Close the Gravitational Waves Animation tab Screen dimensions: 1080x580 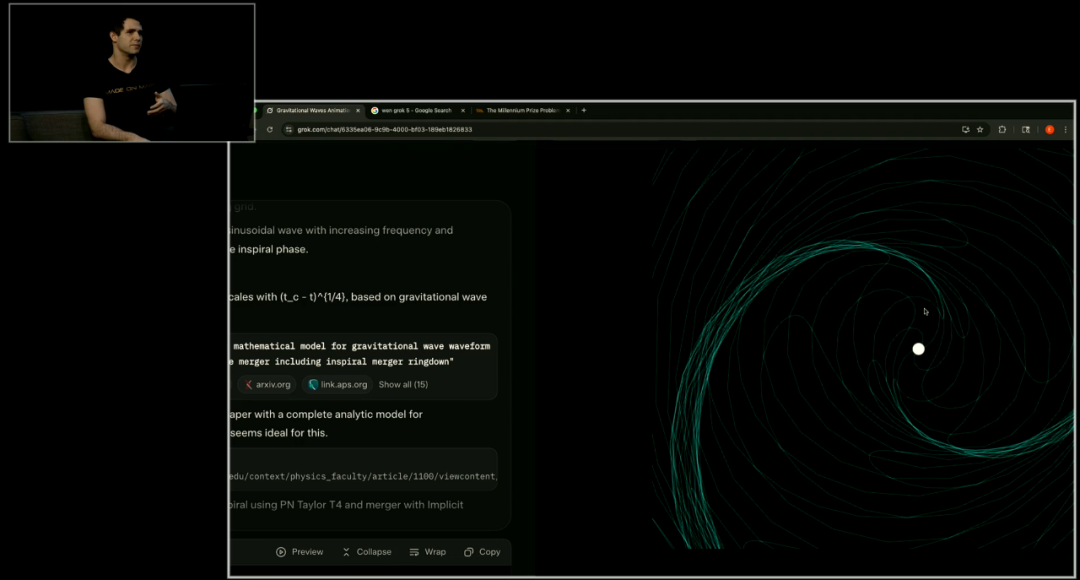358,110
